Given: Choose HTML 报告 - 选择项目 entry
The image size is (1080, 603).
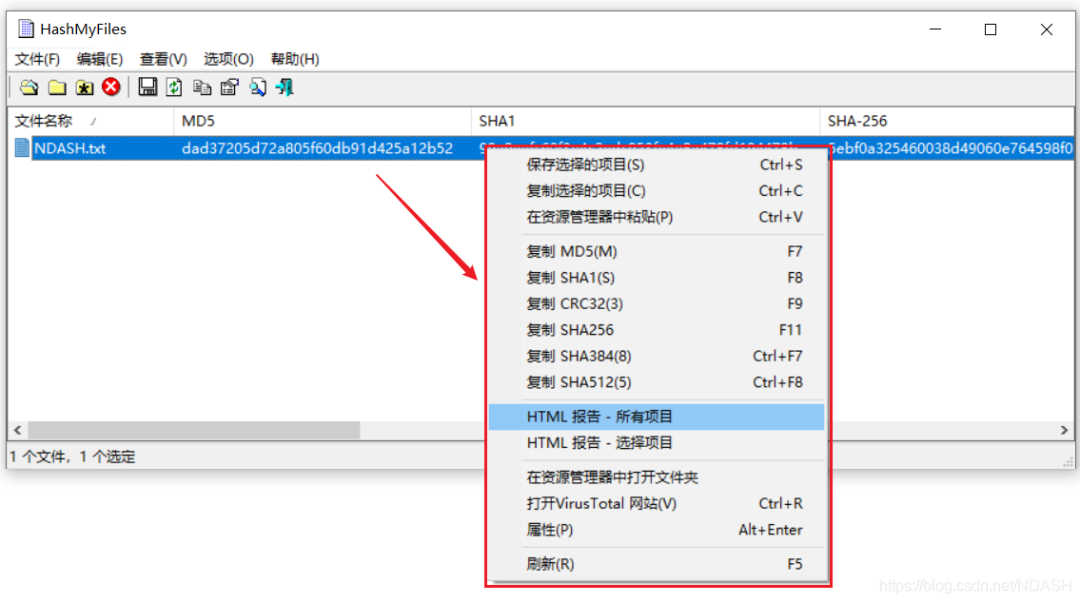Looking at the screenshot, I should (x=656, y=443).
